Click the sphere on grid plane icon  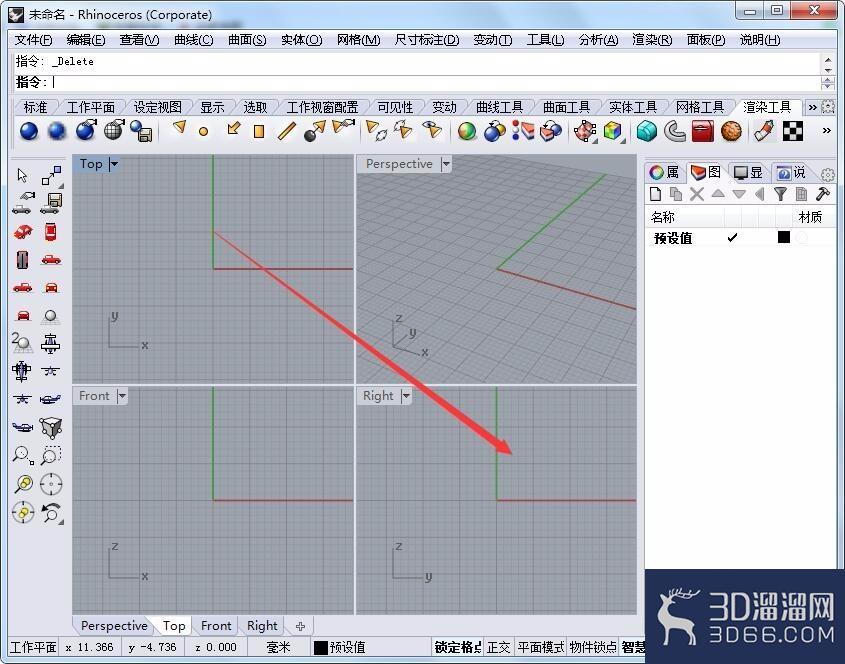tap(51, 316)
